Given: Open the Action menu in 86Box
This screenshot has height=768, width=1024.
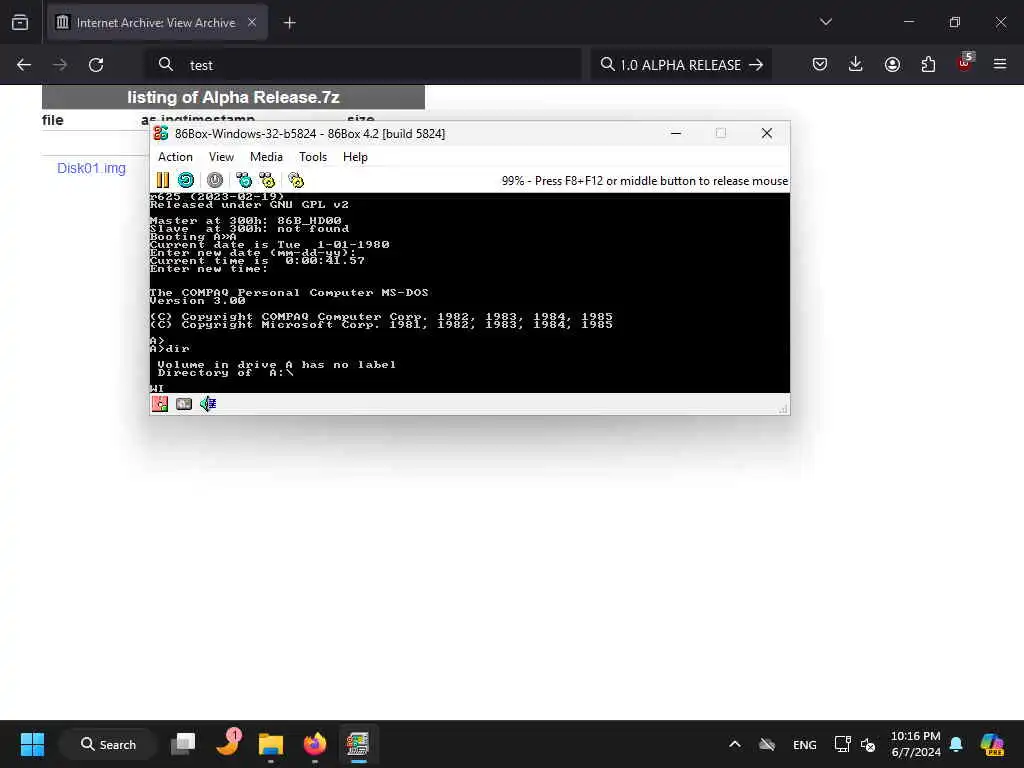Looking at the screenshot, I should pos(175,157).
